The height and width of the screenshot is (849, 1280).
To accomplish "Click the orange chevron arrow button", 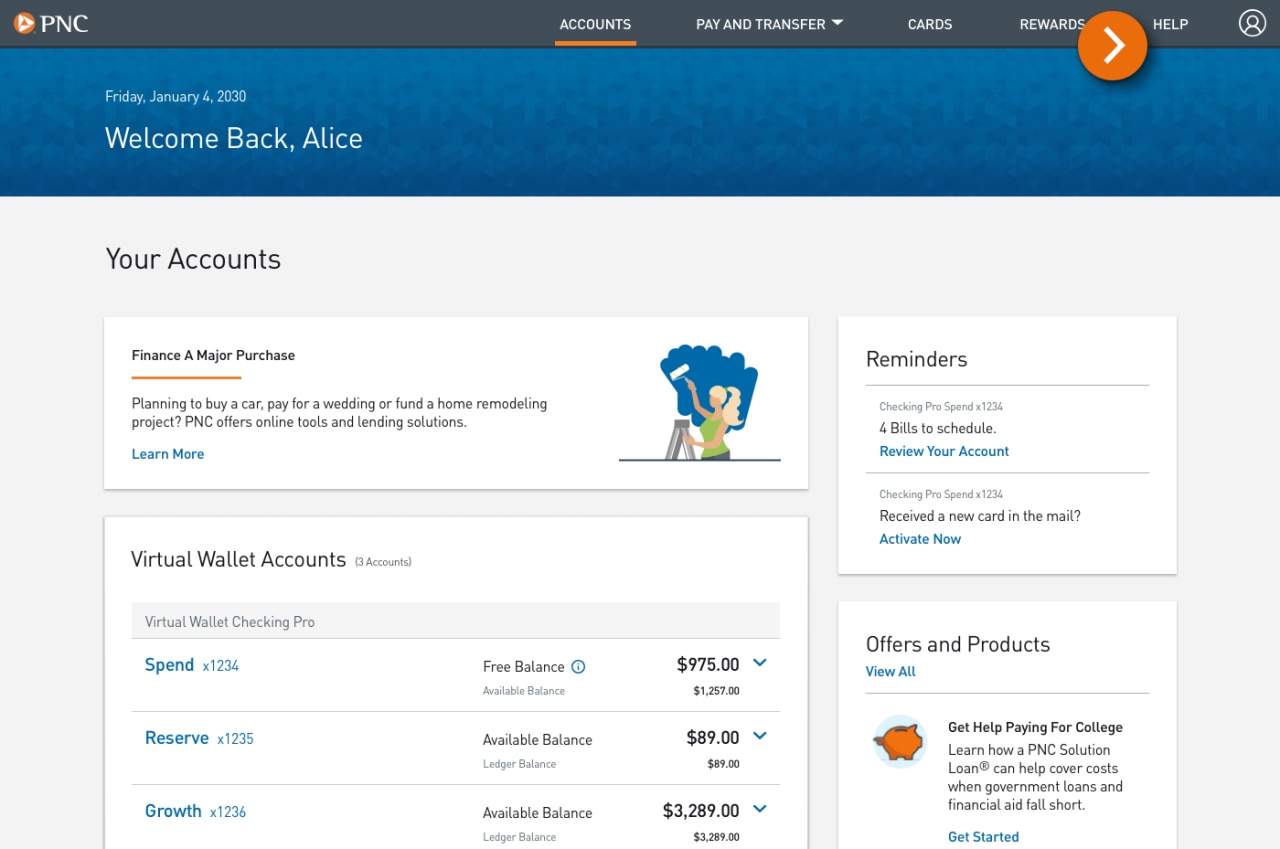I will point(1112,46).
